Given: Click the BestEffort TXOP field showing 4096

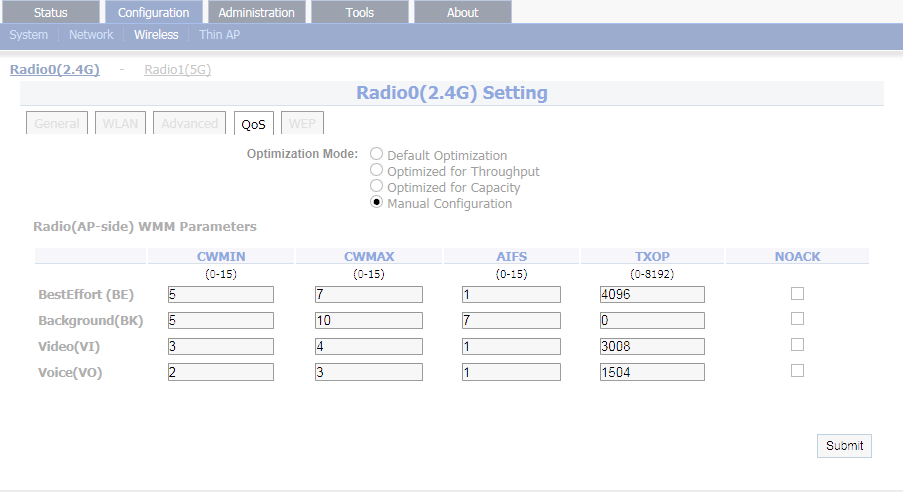Looking at the screenshot, I should (x=652, y=294).
